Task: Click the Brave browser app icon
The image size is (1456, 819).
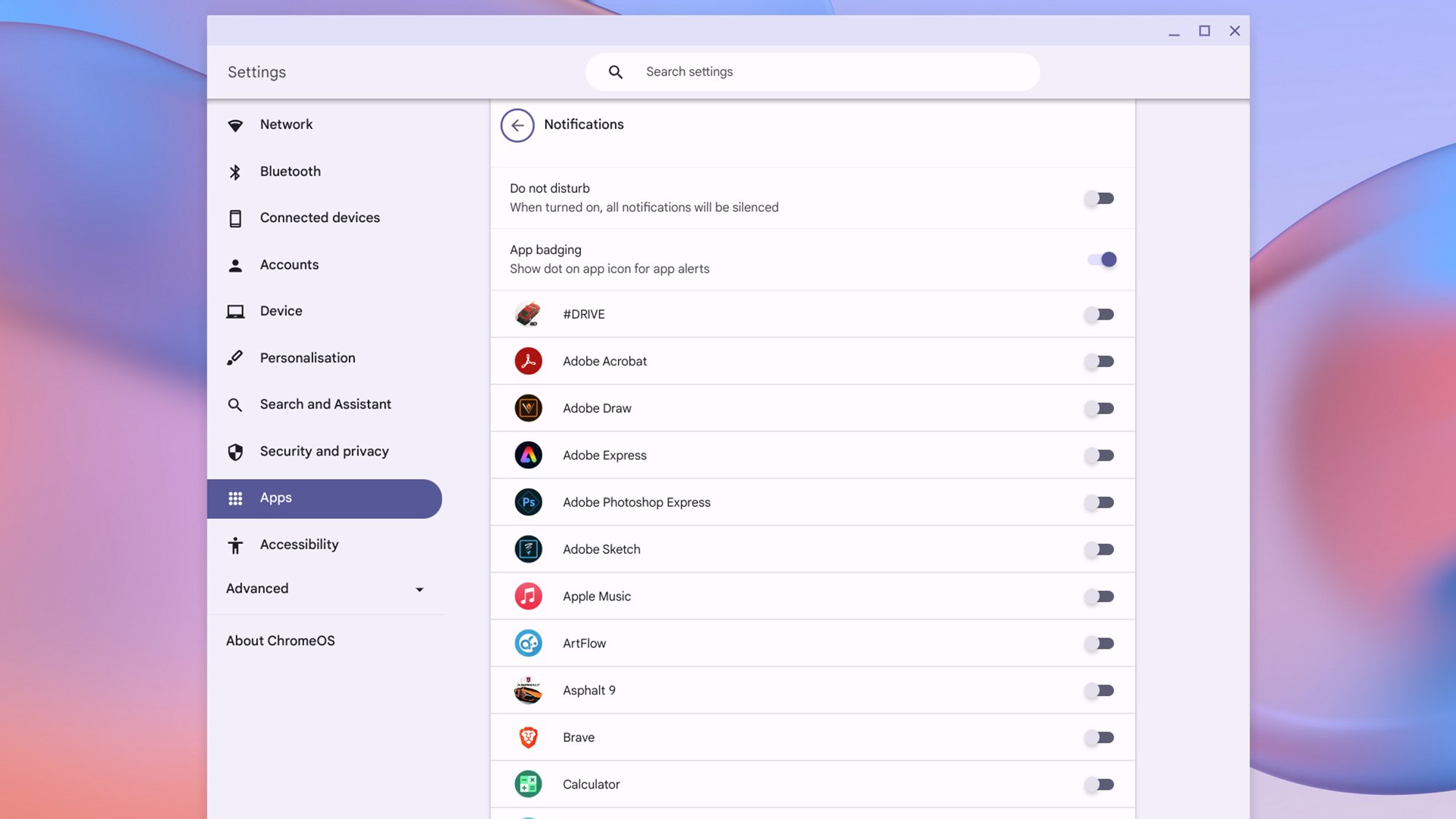Action: pos(527,737)
